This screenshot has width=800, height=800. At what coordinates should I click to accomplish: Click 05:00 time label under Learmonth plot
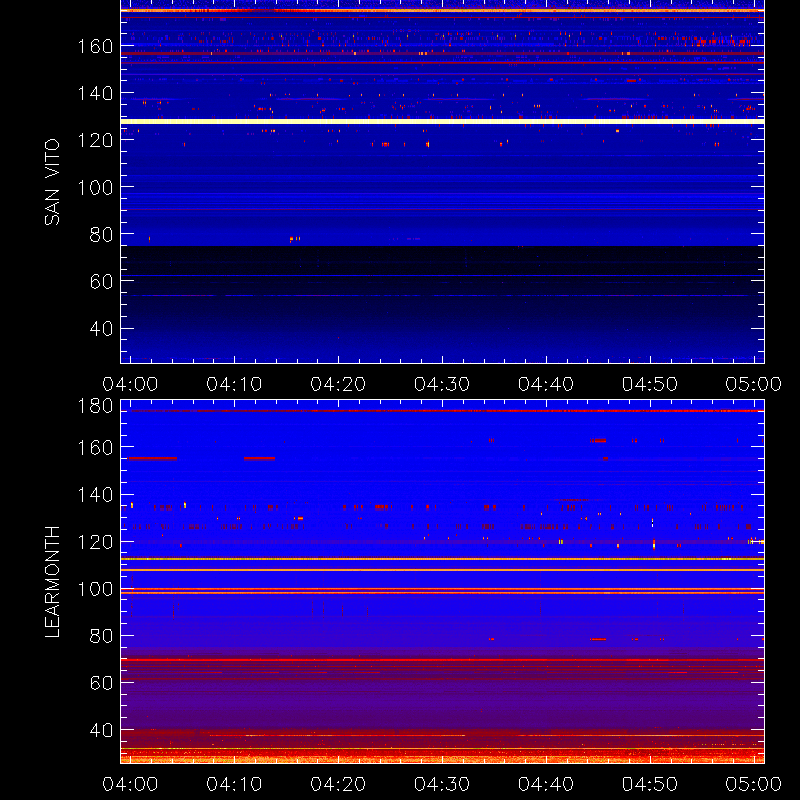(754, 784)
